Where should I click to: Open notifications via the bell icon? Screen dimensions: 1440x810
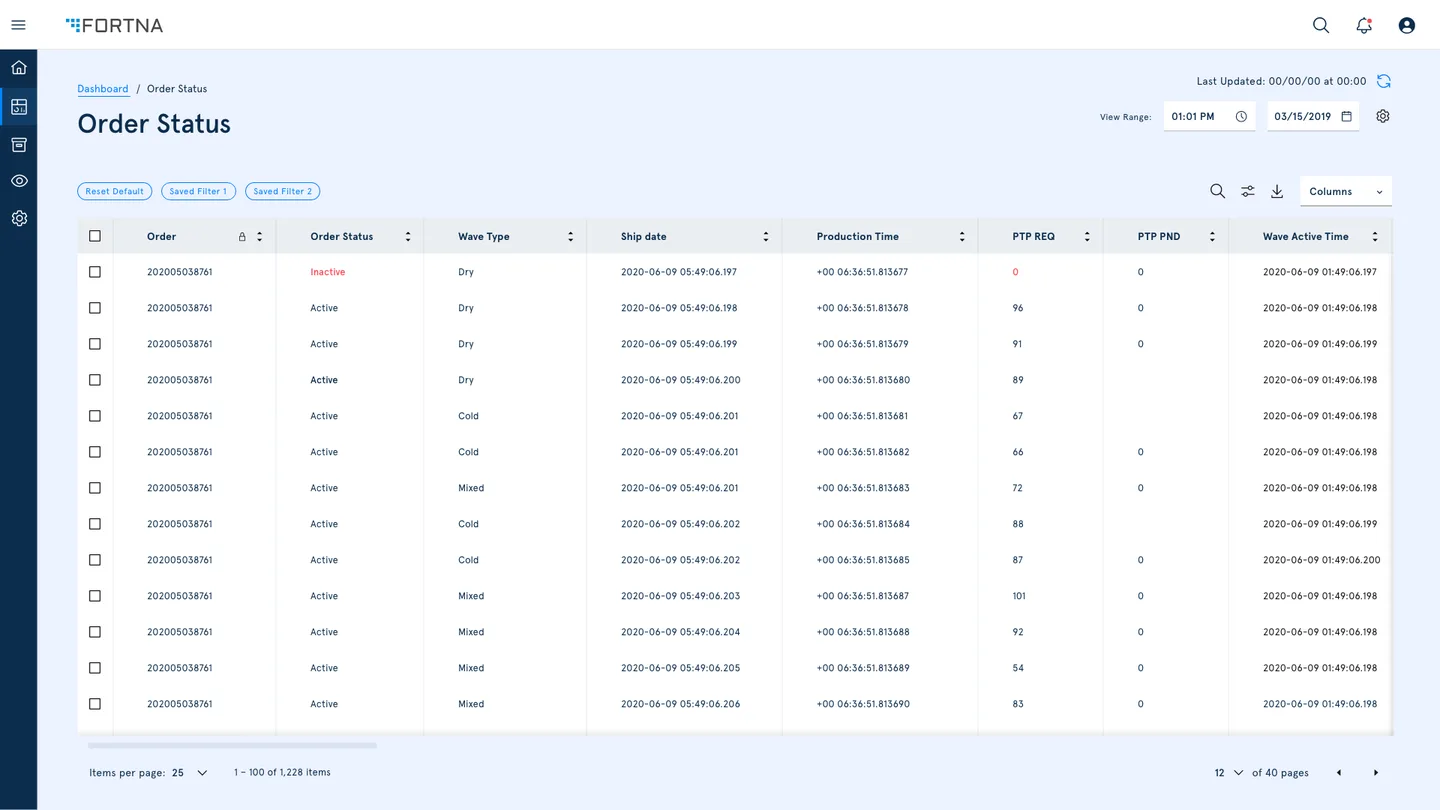click(x=1363, y=25)
